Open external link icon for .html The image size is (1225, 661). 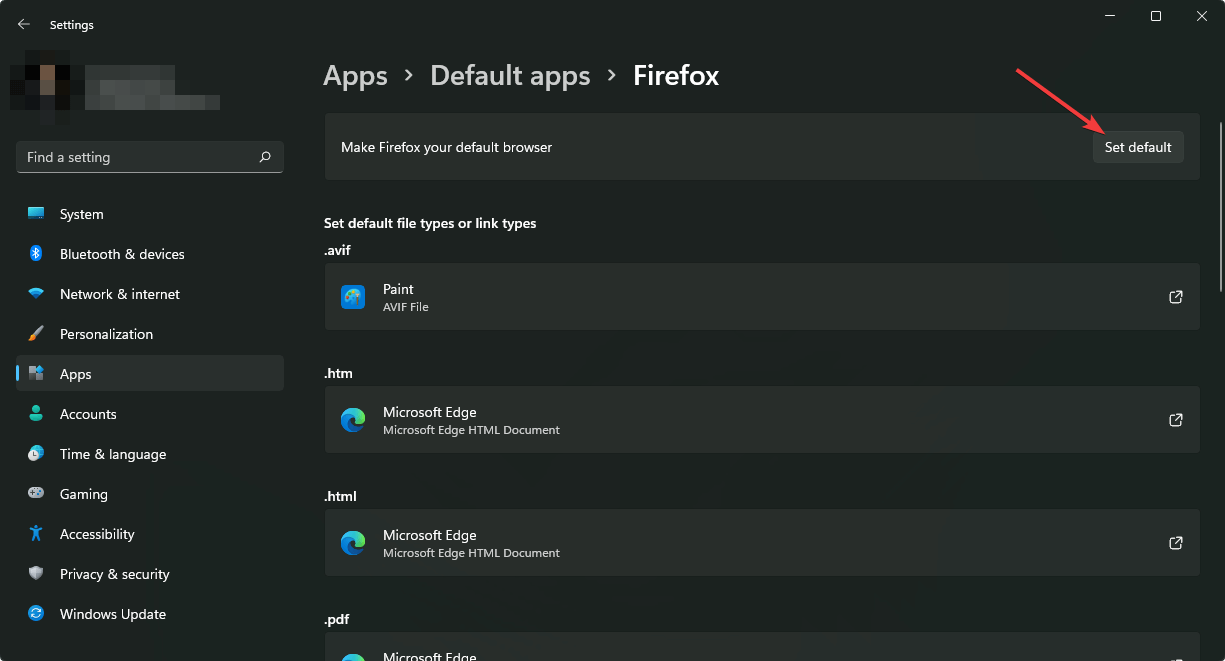tap(1176, 543)
